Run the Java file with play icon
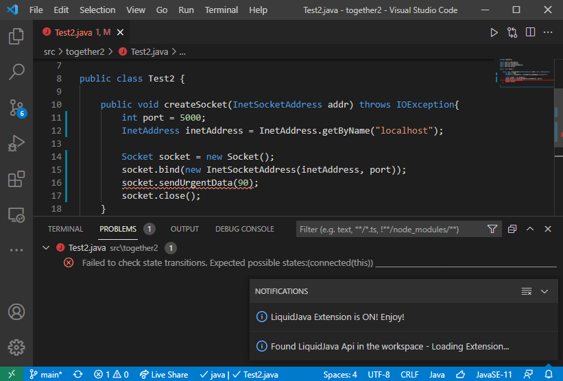 (x=494, y=33)
